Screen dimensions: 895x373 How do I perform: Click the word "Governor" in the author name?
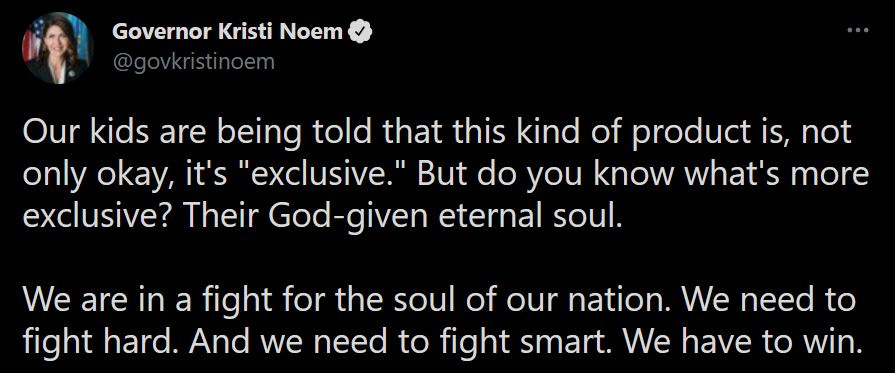(x=161, y=32)
